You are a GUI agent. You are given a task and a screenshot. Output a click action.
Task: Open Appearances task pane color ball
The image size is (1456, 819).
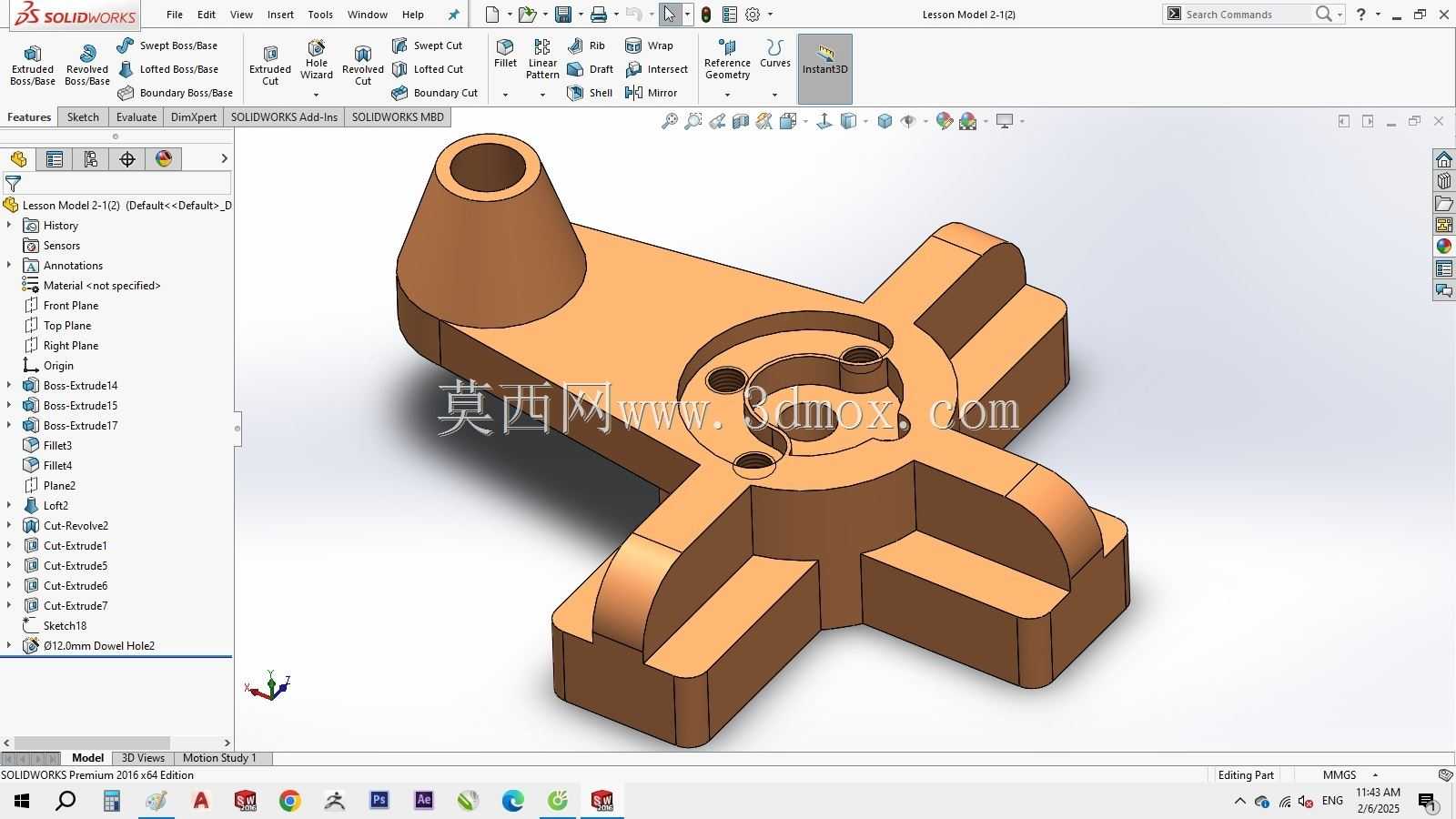[x=1444, y=247]
